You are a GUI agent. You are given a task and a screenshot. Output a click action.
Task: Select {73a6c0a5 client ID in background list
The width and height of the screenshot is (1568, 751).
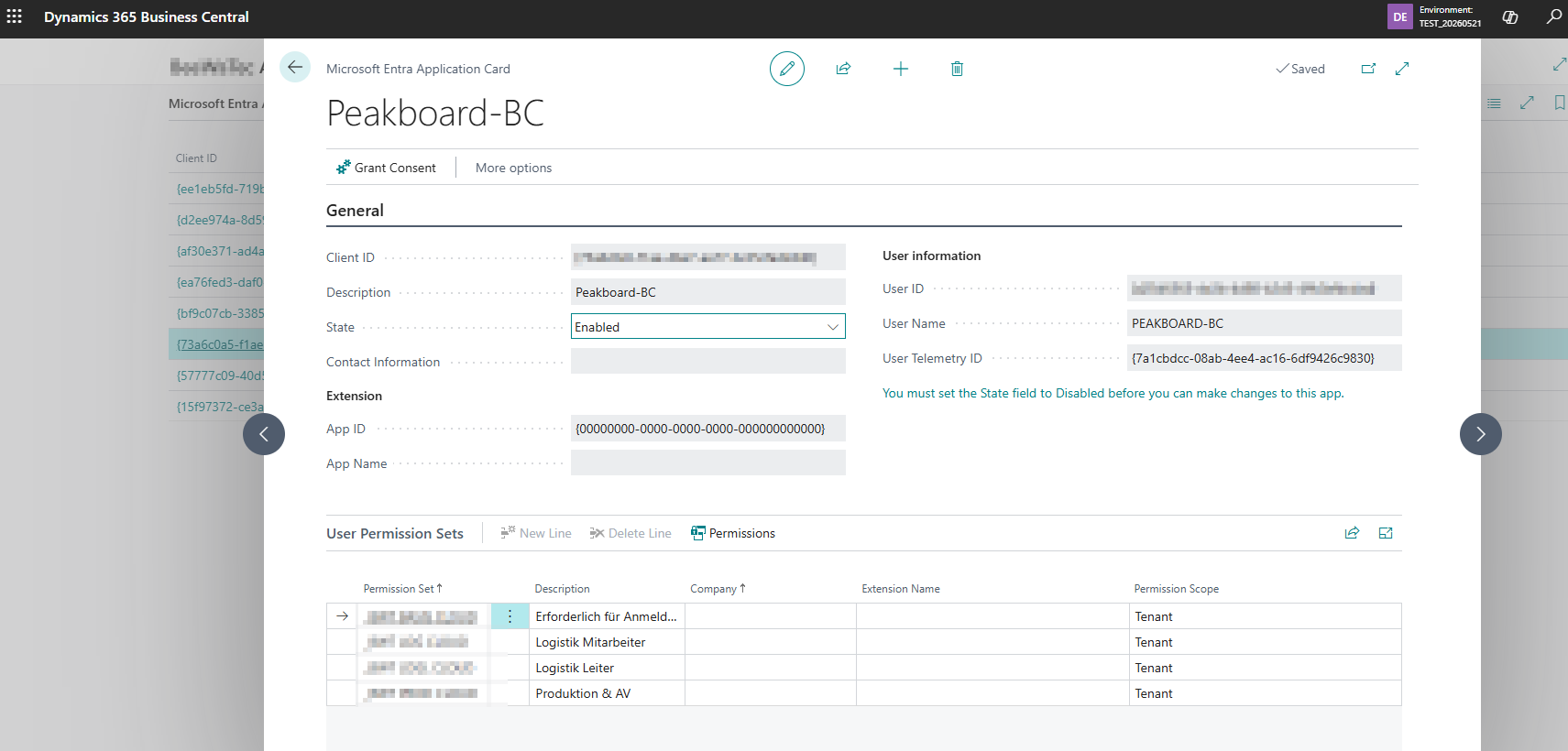click(x=220, y=344)
